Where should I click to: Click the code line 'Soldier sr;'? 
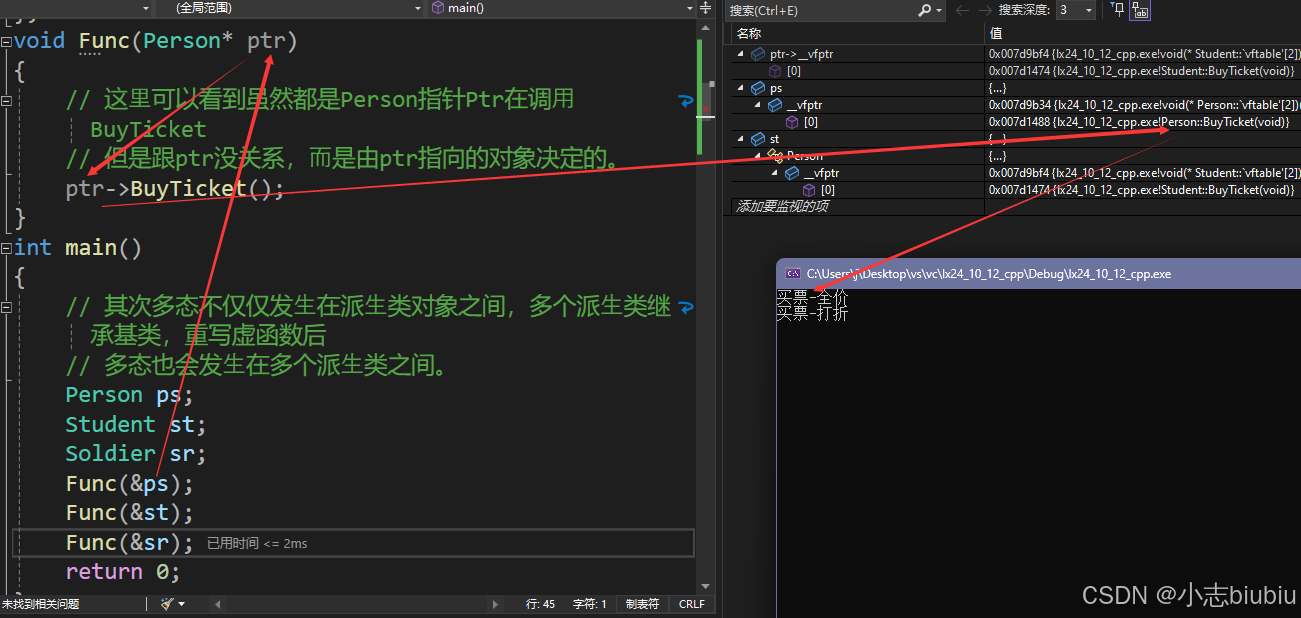[136, 453]
